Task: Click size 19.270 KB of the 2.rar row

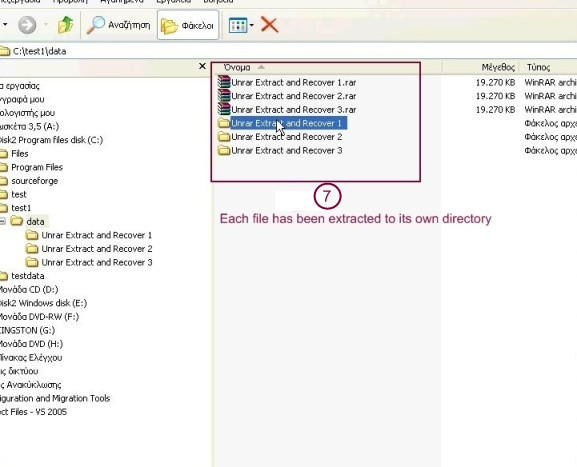Action: [495, 96]
